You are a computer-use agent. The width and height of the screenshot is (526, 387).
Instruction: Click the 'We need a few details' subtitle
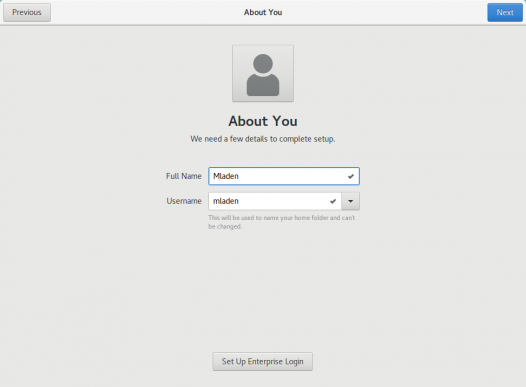pos(263,139)
